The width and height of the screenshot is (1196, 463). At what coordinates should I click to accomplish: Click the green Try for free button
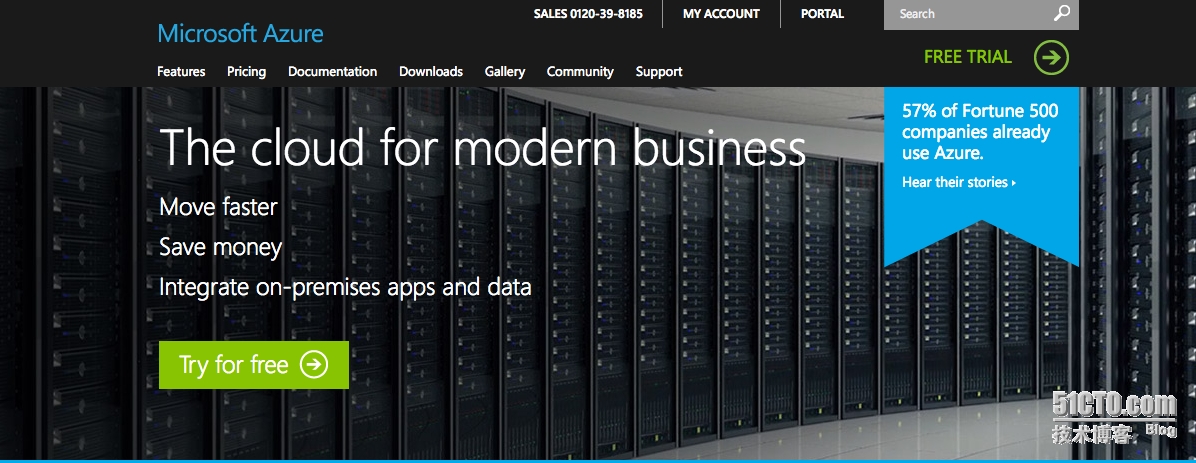coord(254,365)
